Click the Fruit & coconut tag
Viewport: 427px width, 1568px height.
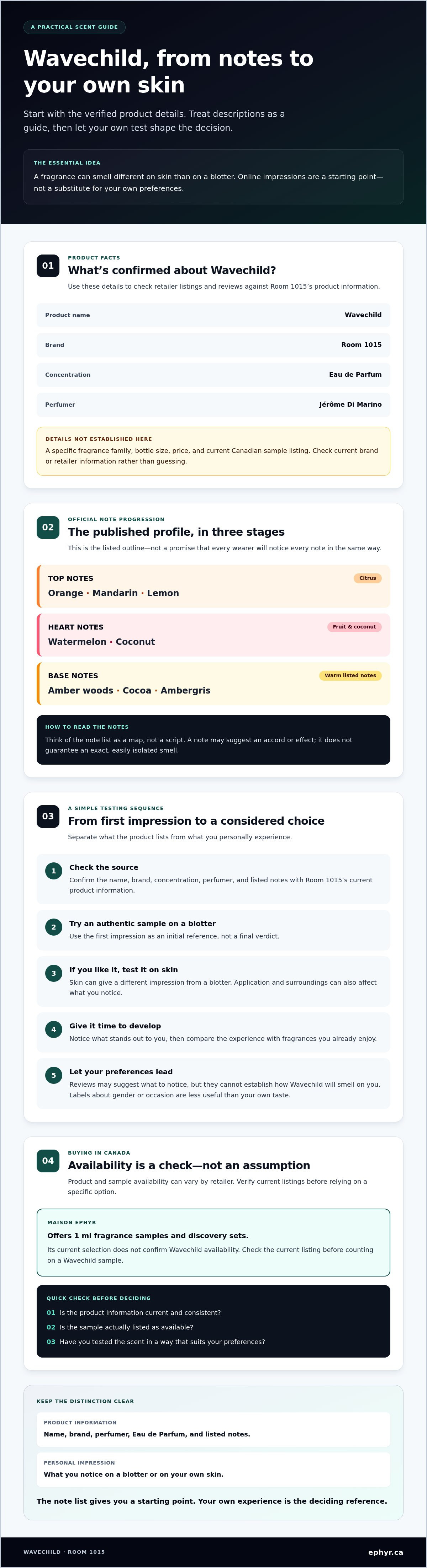tap(354, 627)
